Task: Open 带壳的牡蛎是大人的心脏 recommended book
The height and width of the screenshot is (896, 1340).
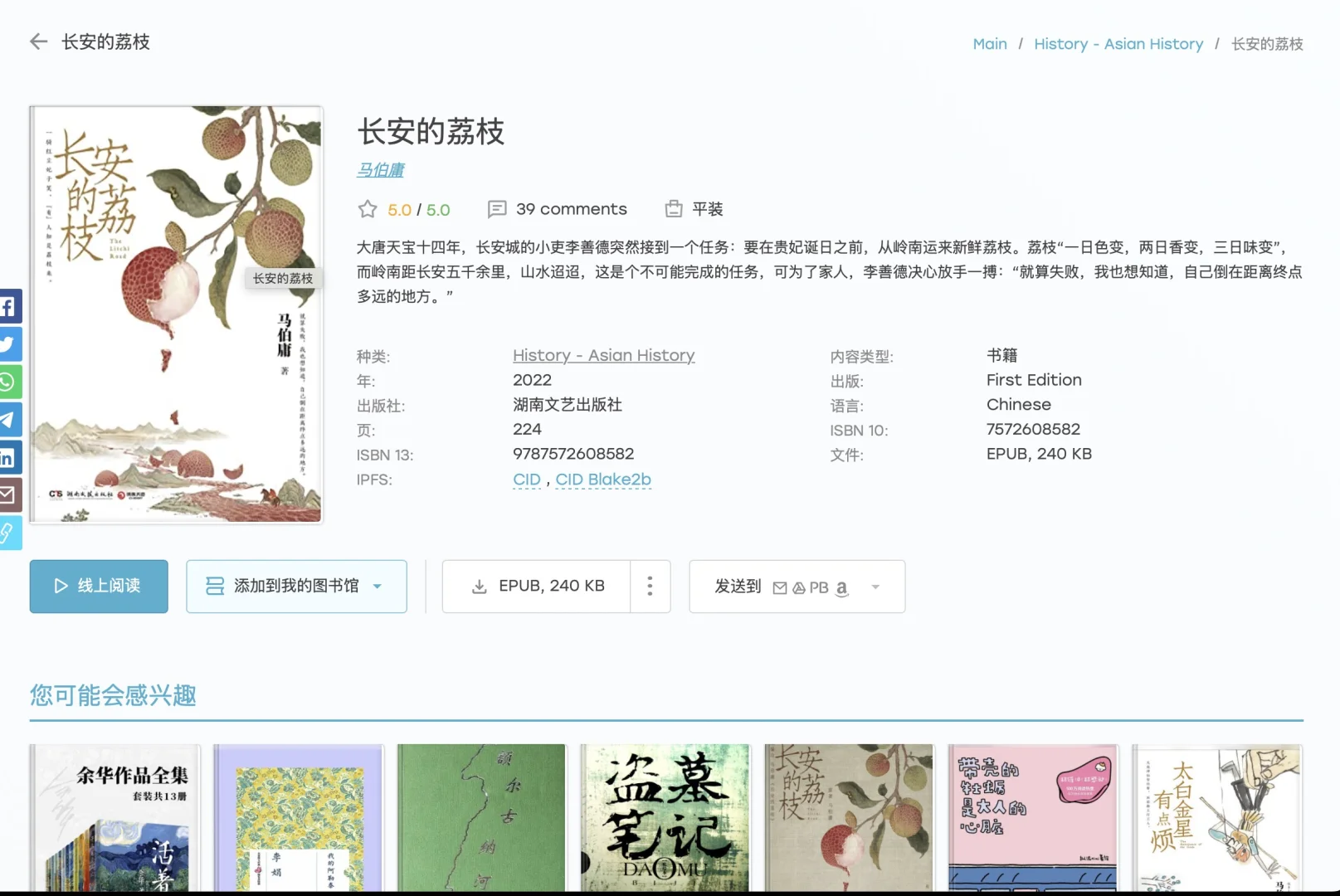Action: (1033, 818)
